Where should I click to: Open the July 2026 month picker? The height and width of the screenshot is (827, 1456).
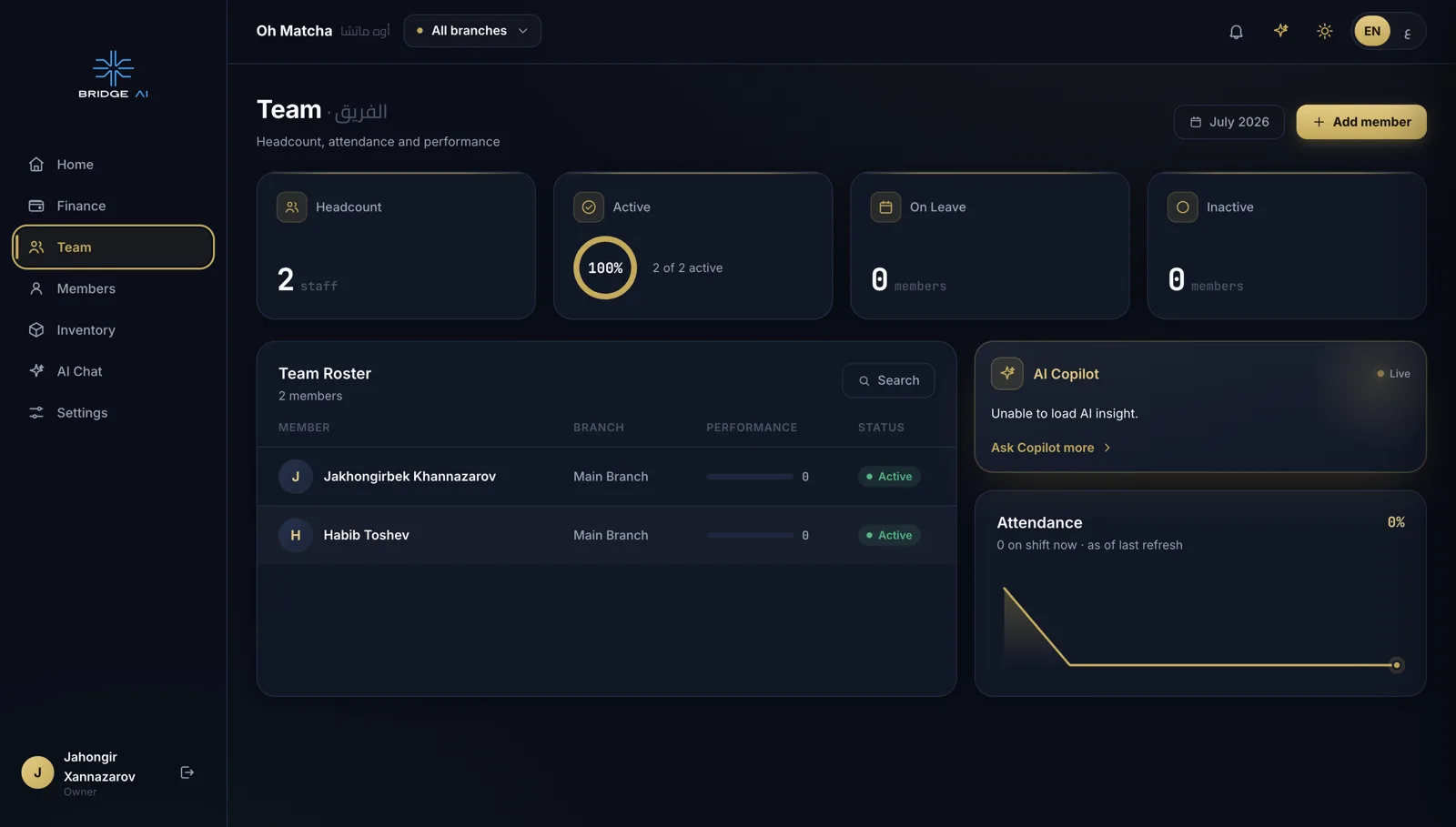coord(1228,122)
